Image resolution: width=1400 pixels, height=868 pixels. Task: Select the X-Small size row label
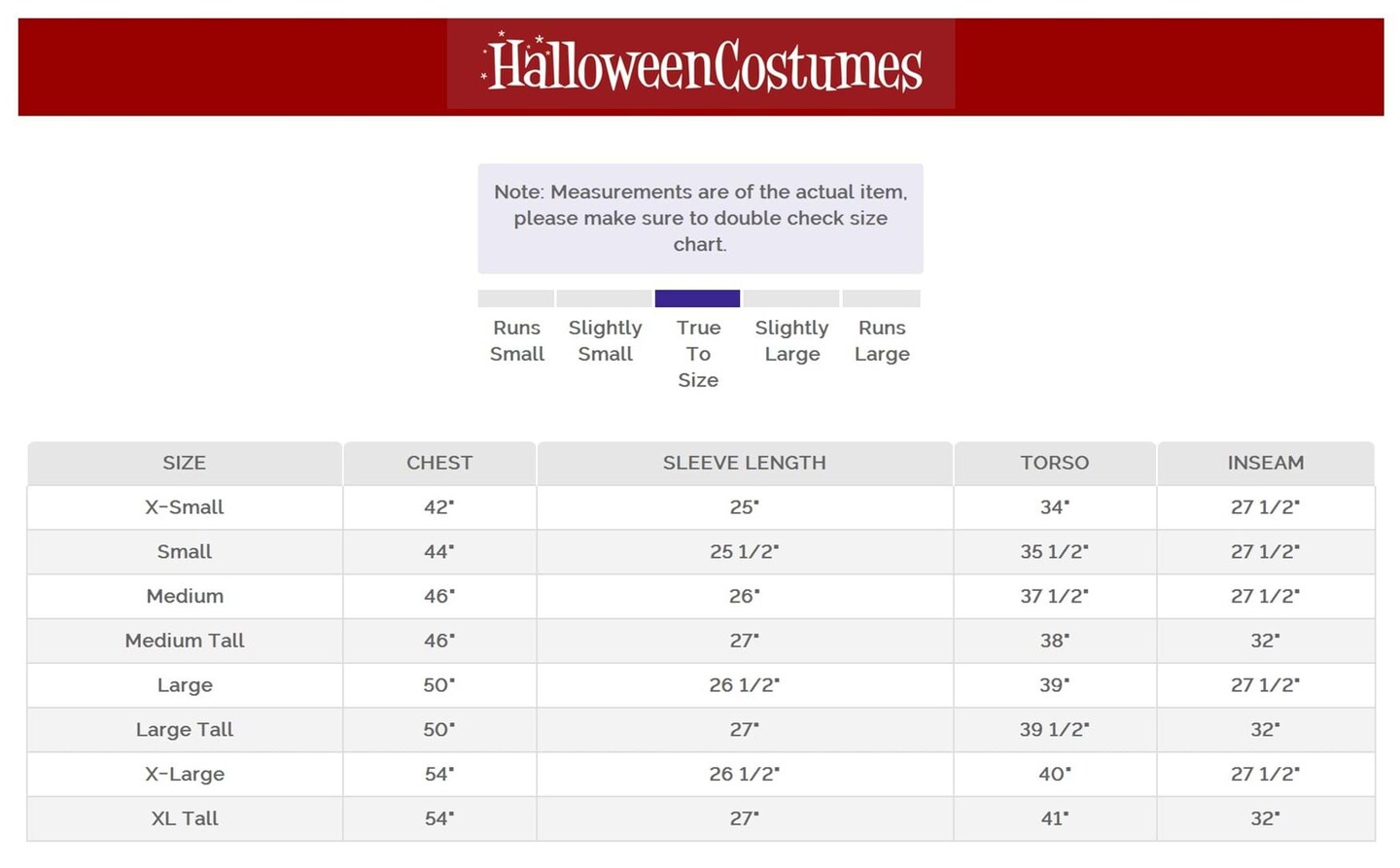click(x=184, y=507)
